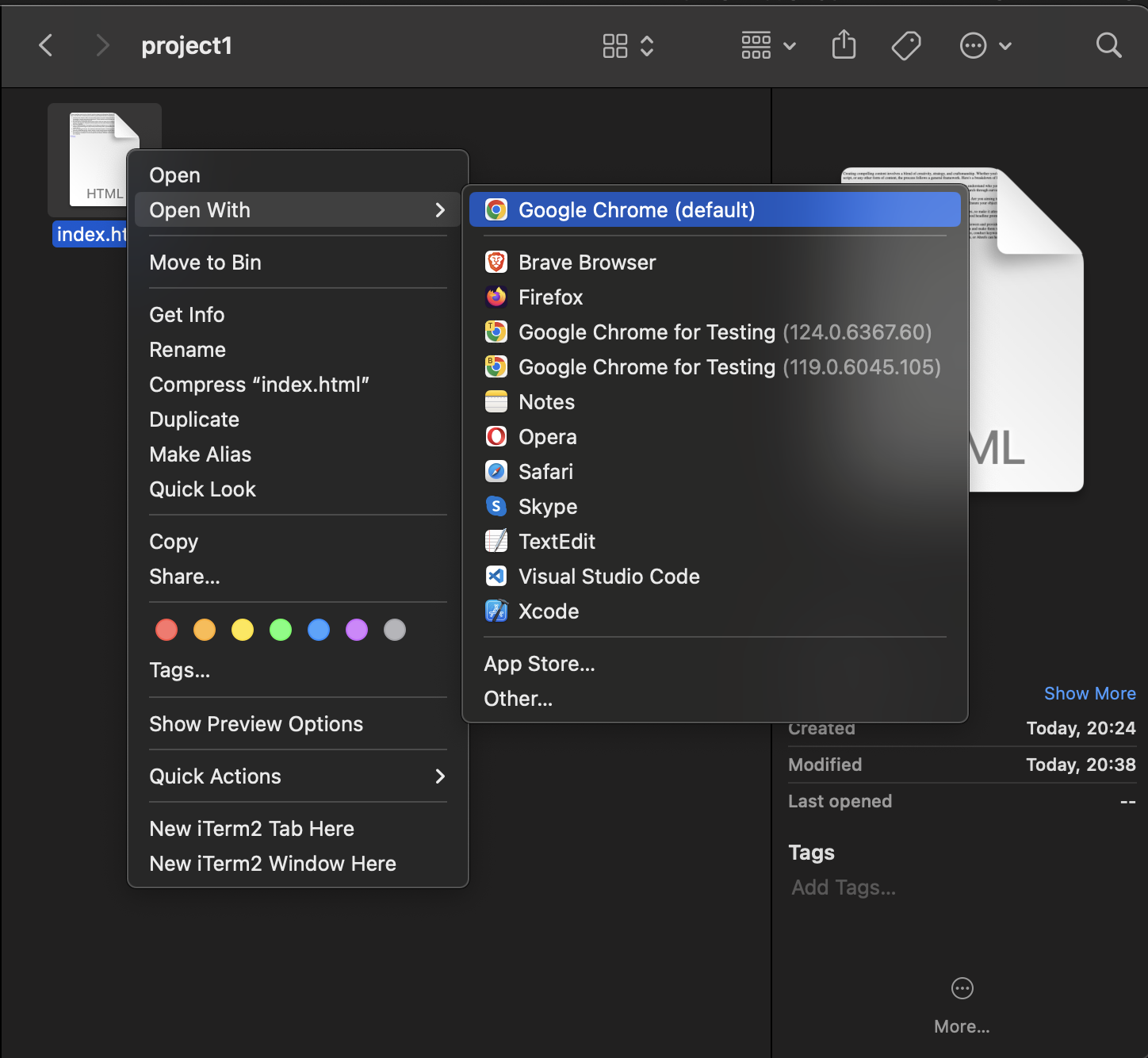Choose Rename from context menu
The width and height of the screenshot is (1148, 1058).
tap(298, 350)
